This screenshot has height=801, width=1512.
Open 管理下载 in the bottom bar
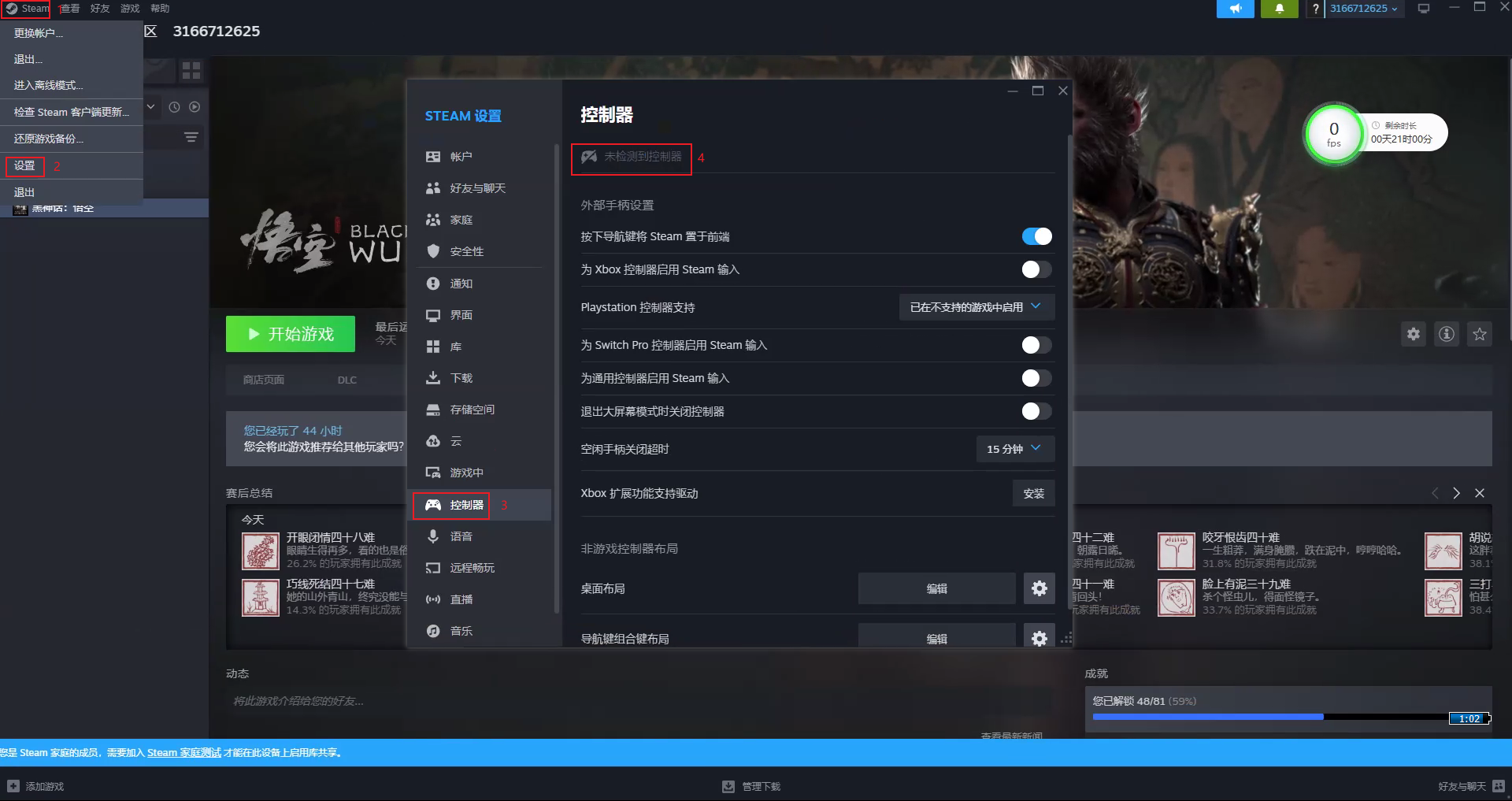751,786
